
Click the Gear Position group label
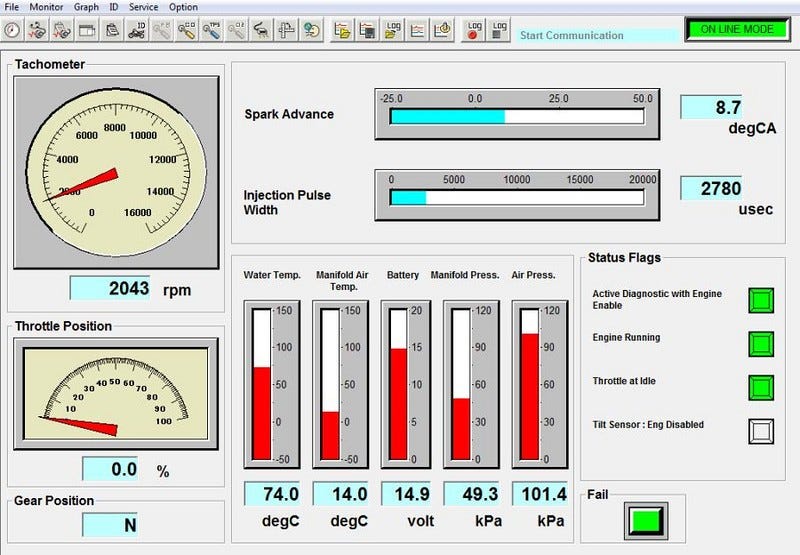(x=54, y=500)
